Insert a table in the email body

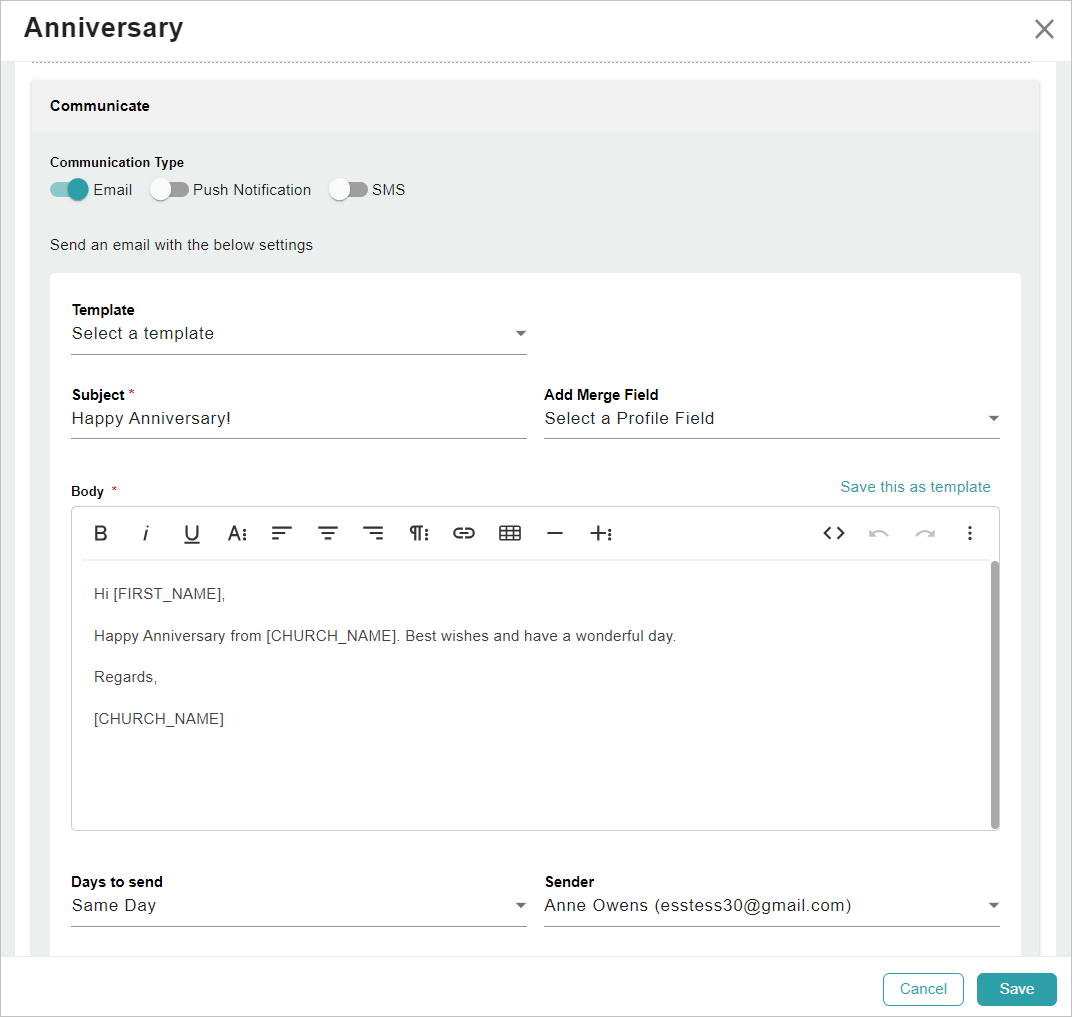(x=510, y=533)
